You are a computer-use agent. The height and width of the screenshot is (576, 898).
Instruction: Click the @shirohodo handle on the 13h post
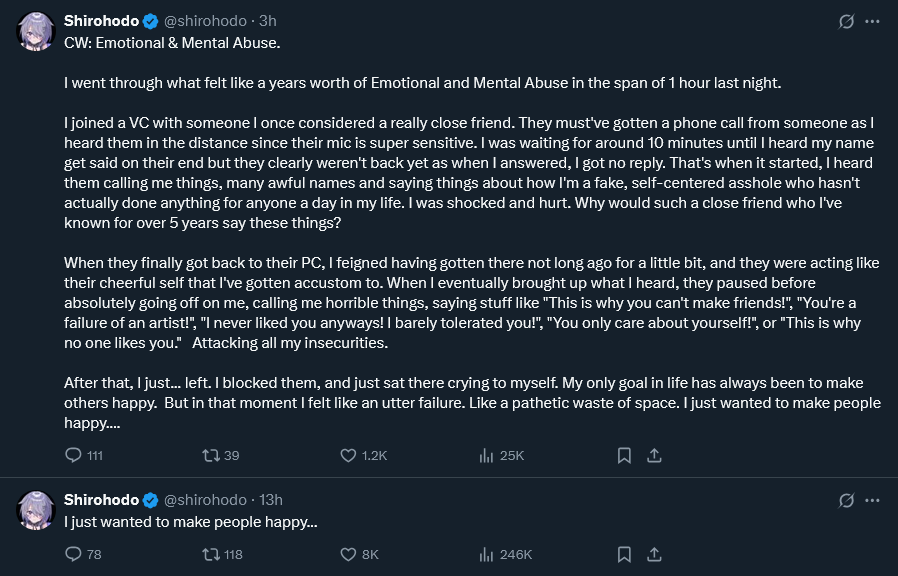pyautogui.click(x=204, y=500)
